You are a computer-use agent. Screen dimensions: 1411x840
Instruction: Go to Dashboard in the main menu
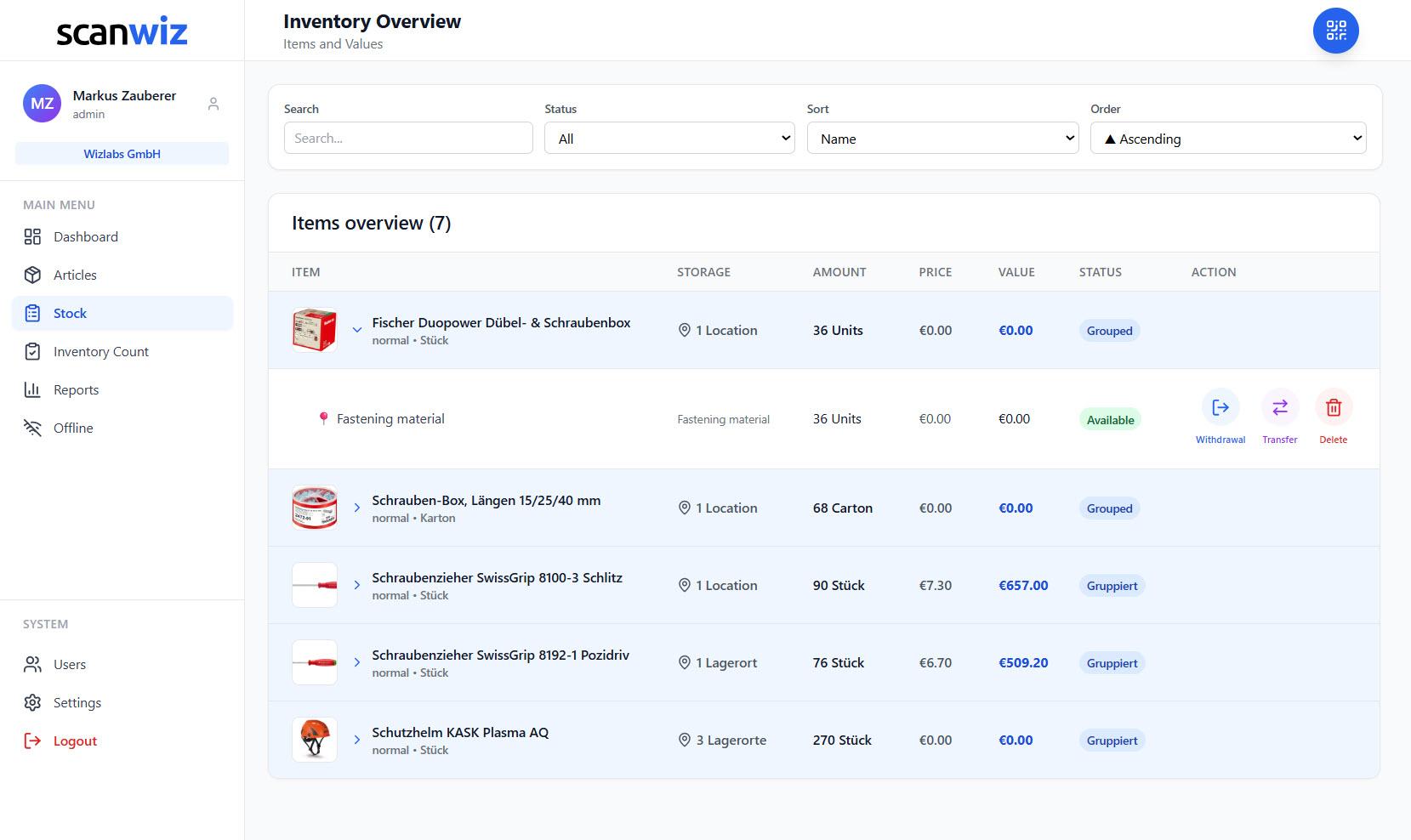pos(85,237)
